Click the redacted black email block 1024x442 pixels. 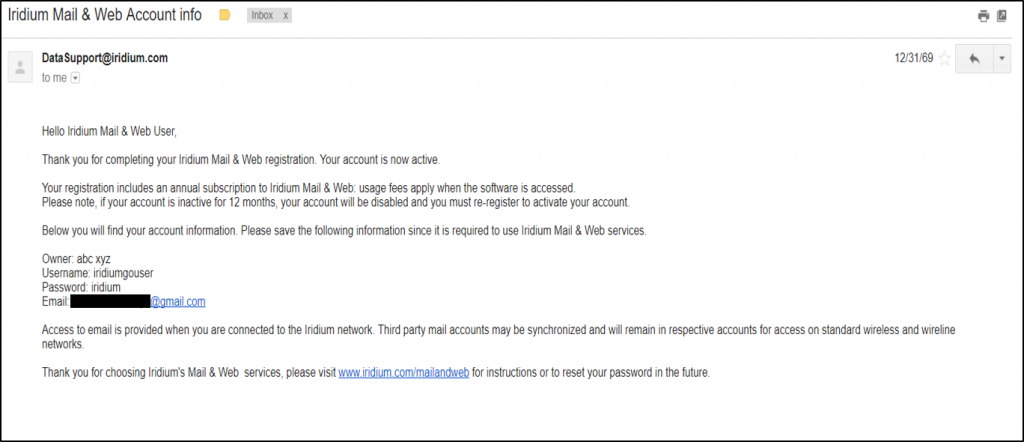110,301
